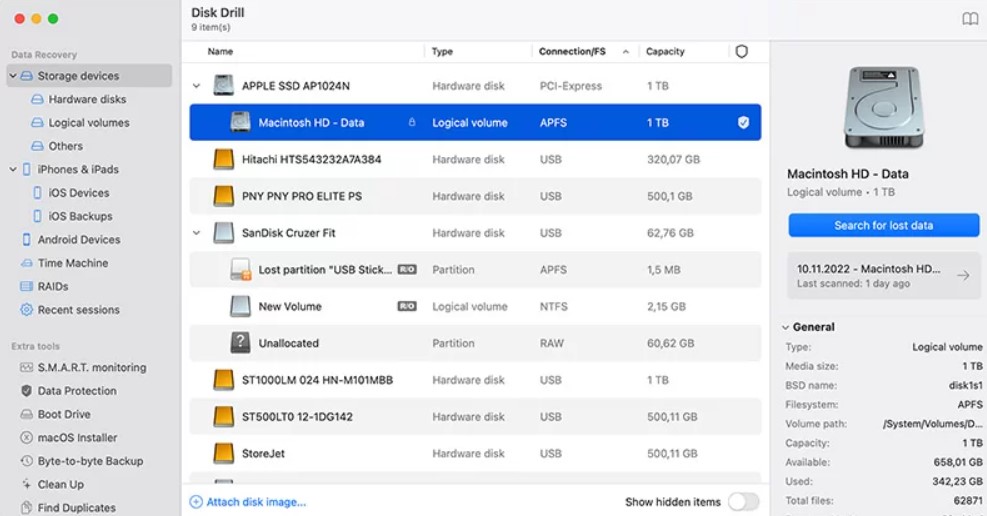The width and height of the screenshot is (987, 516).
Task: Click the 320,07 GB capacity cell
Action: coord(674,159)
